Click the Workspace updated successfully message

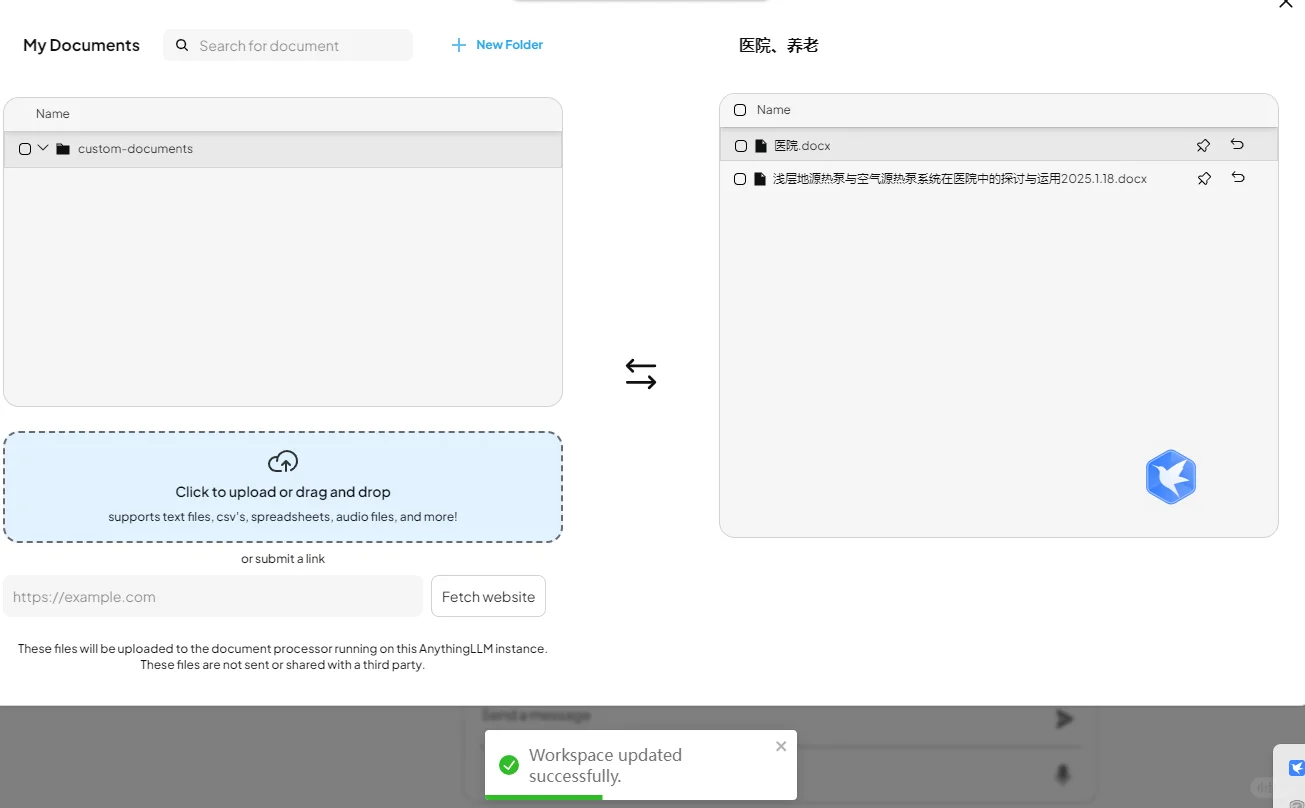click(605, 766)
